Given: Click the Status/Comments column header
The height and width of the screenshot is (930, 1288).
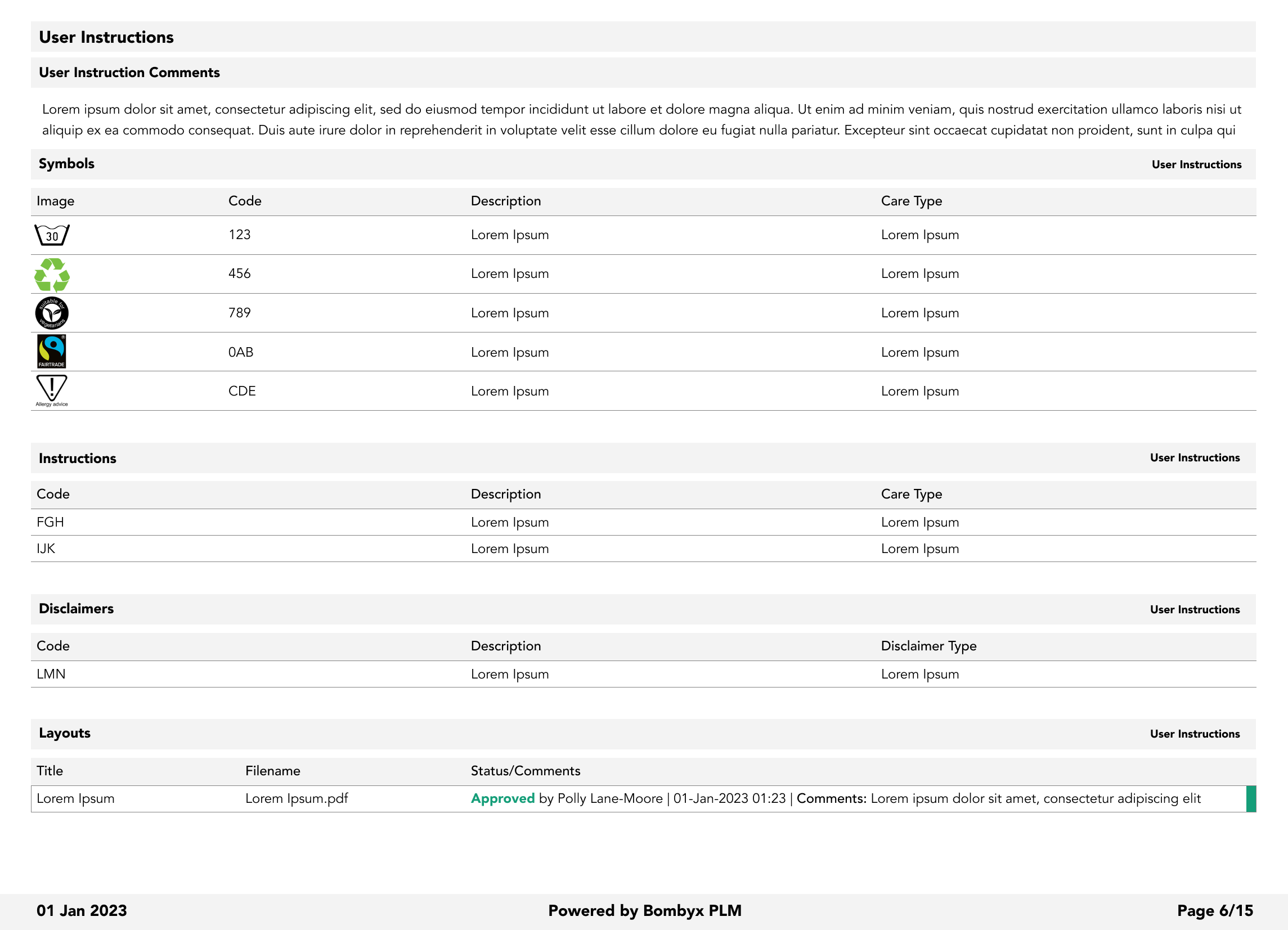Looking at the screenshot, I should tap(526, 771).
